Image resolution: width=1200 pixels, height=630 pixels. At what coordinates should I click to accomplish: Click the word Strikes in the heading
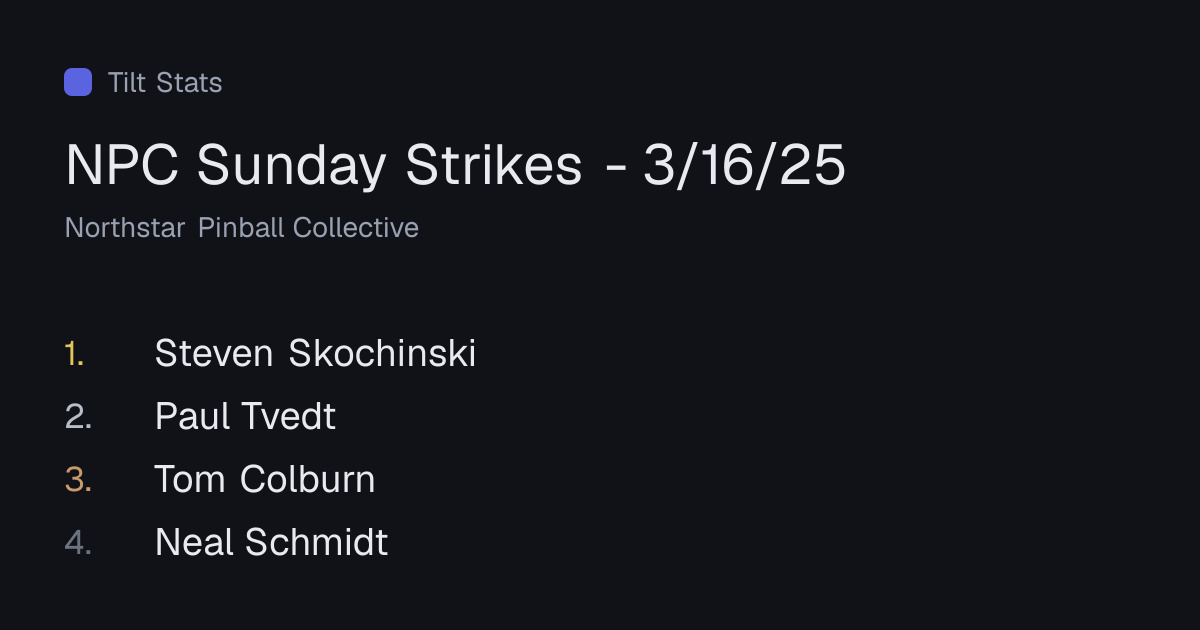494,165
